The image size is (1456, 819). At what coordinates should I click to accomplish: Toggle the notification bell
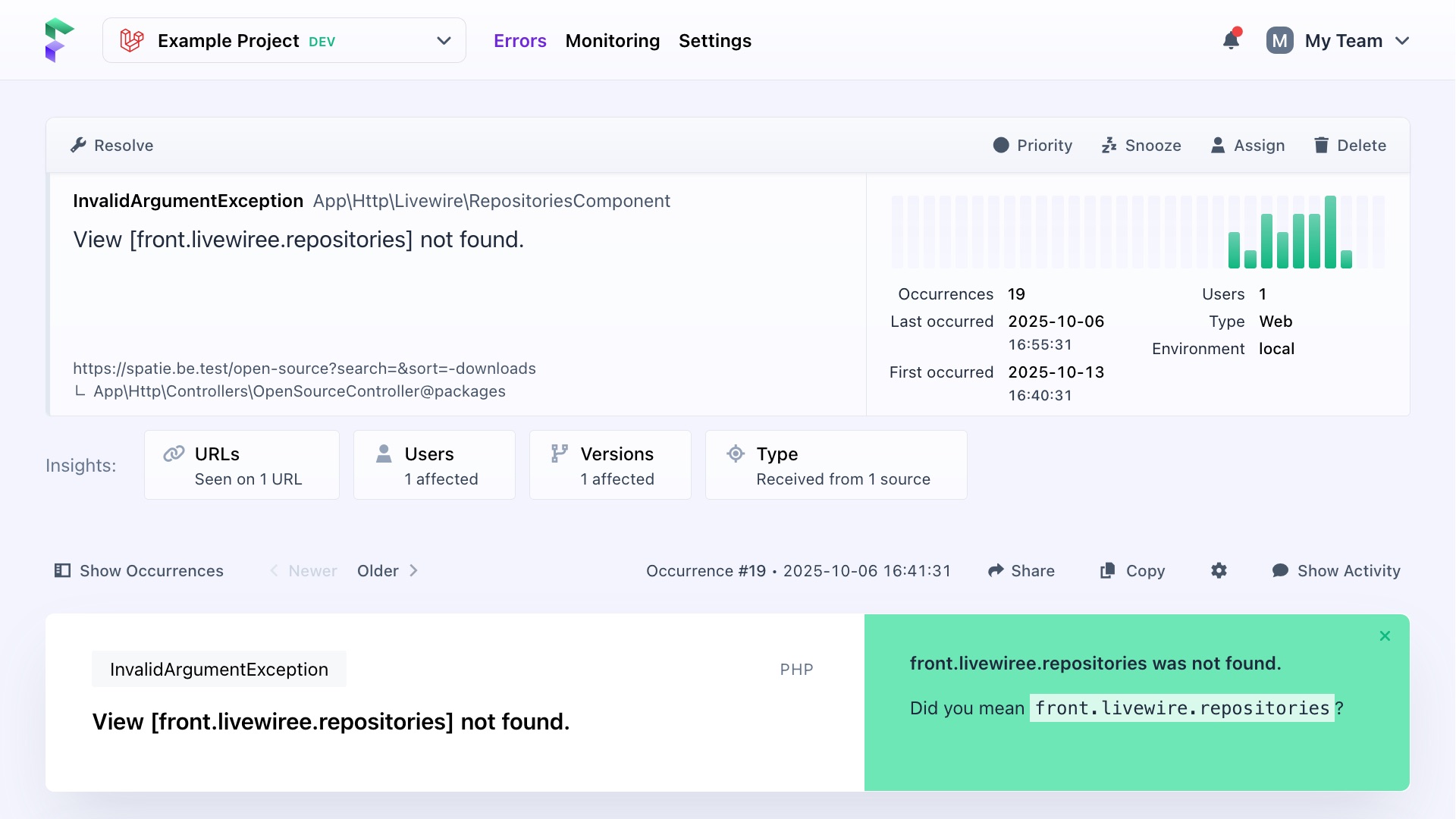click(x=1230, y=40)
